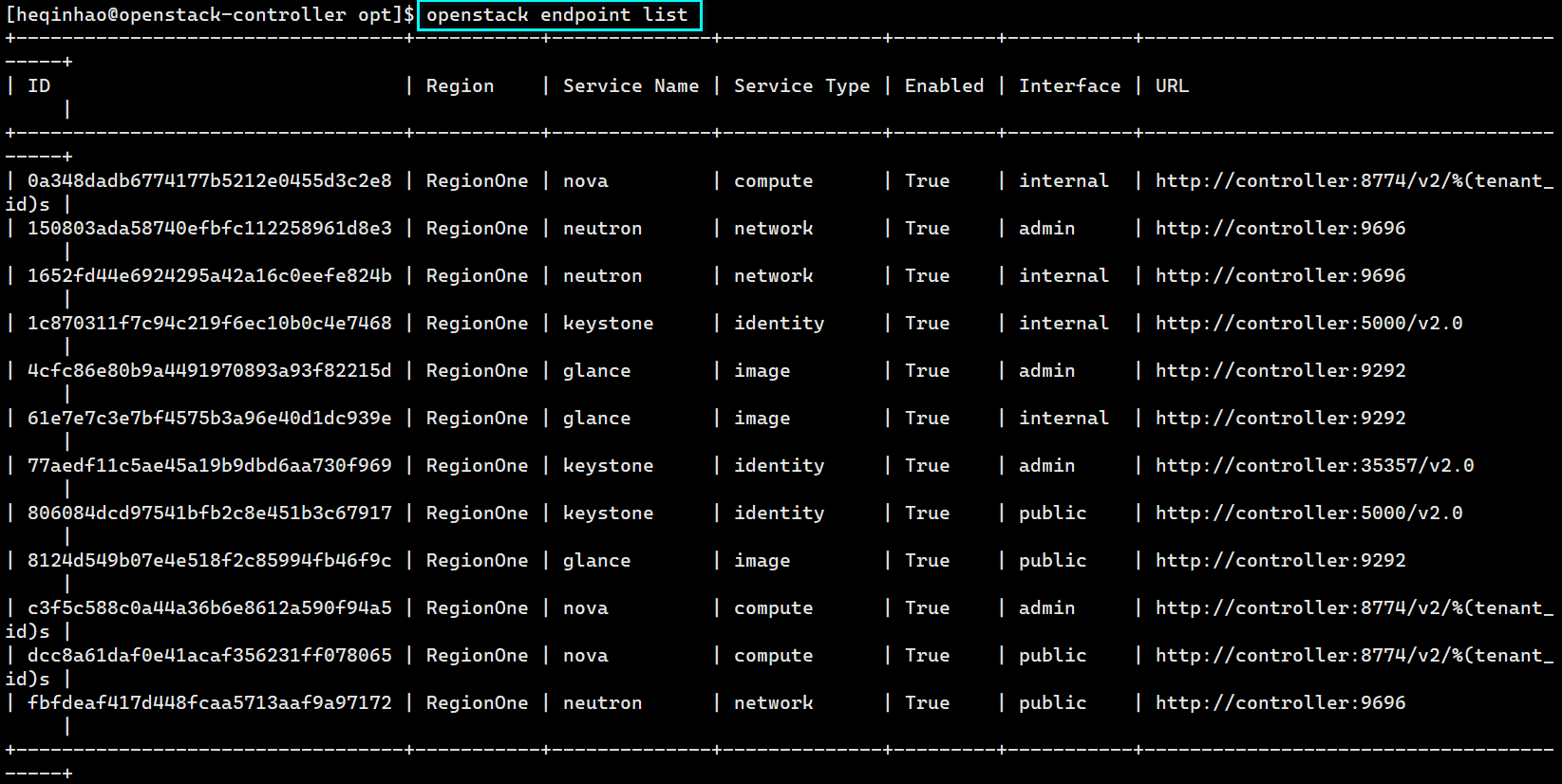
Task: Click 'identity' type in the 77aedf11 row
Action: coord(779,466)
